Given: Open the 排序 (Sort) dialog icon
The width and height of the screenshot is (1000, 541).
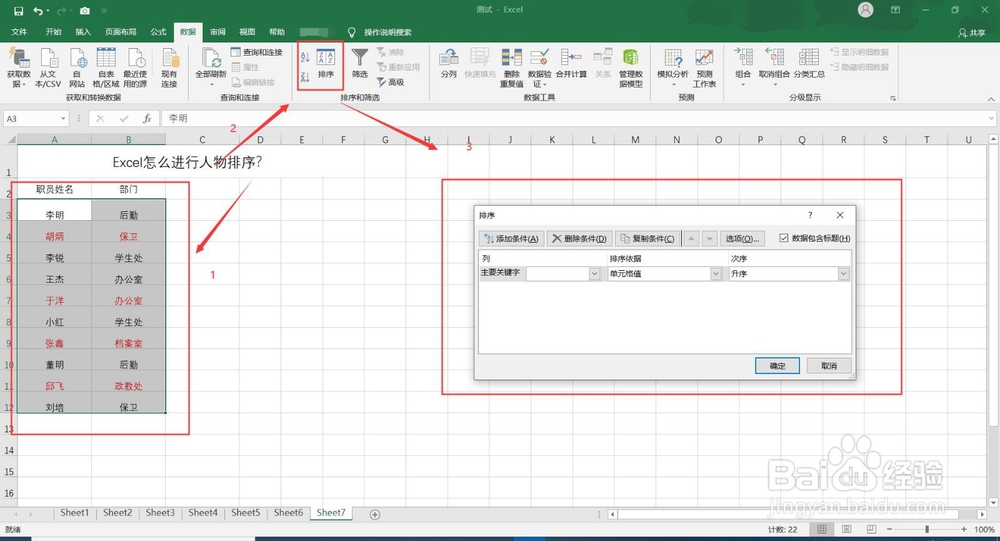Looking at the screenshot, I should [326, 64].
